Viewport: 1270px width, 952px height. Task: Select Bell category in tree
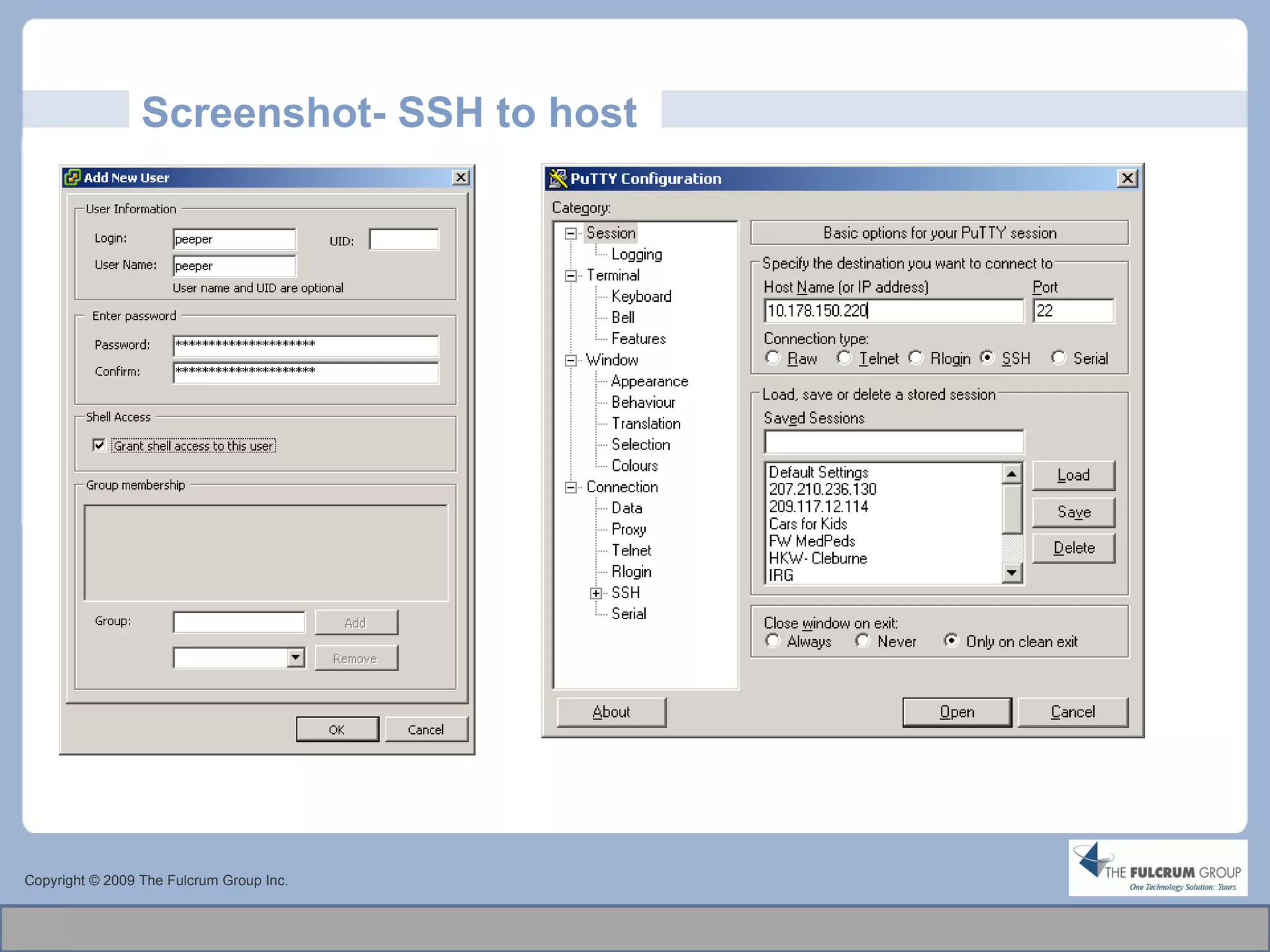623,318
